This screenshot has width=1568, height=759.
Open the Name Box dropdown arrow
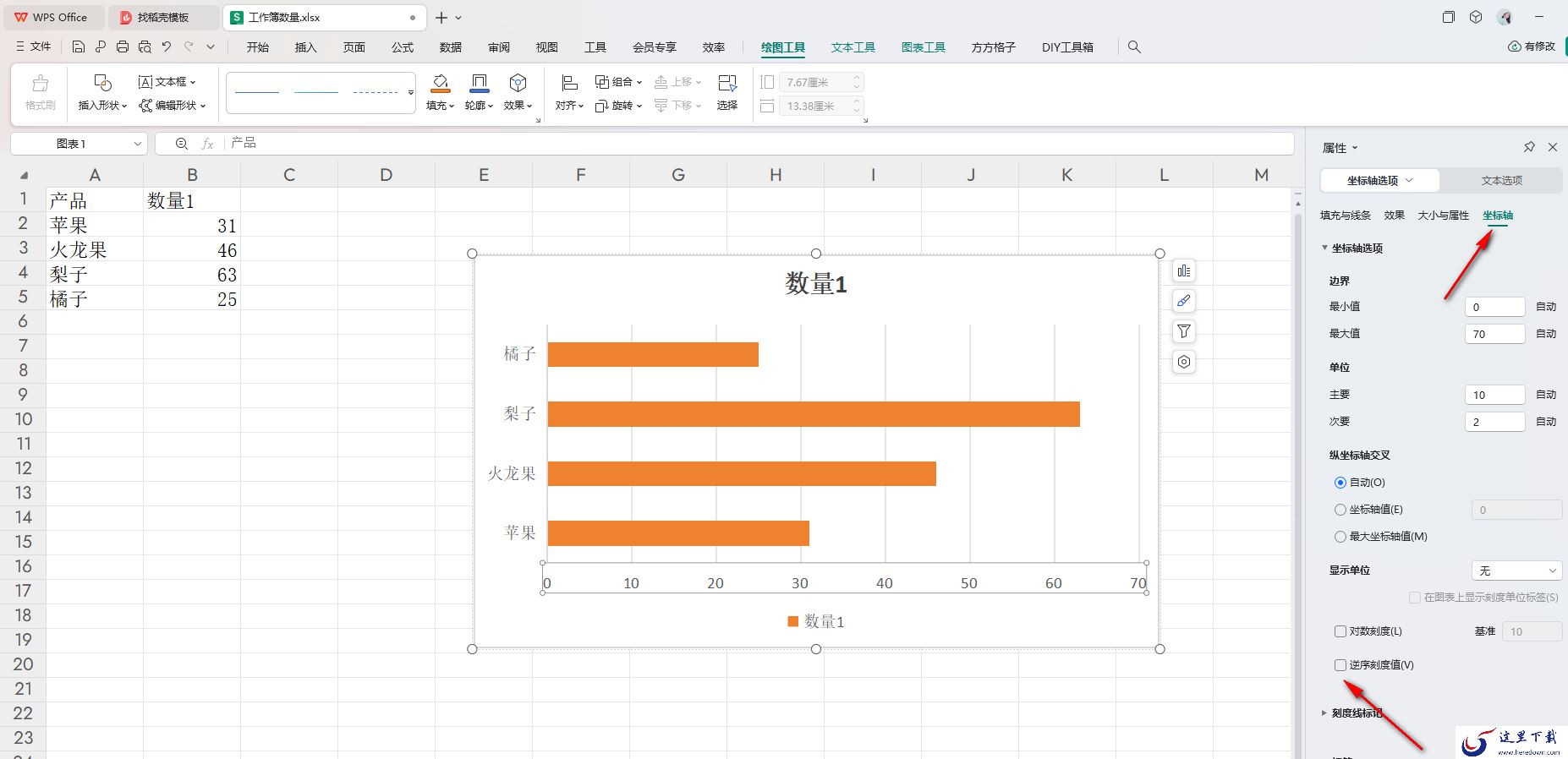[x=137, y=144]
